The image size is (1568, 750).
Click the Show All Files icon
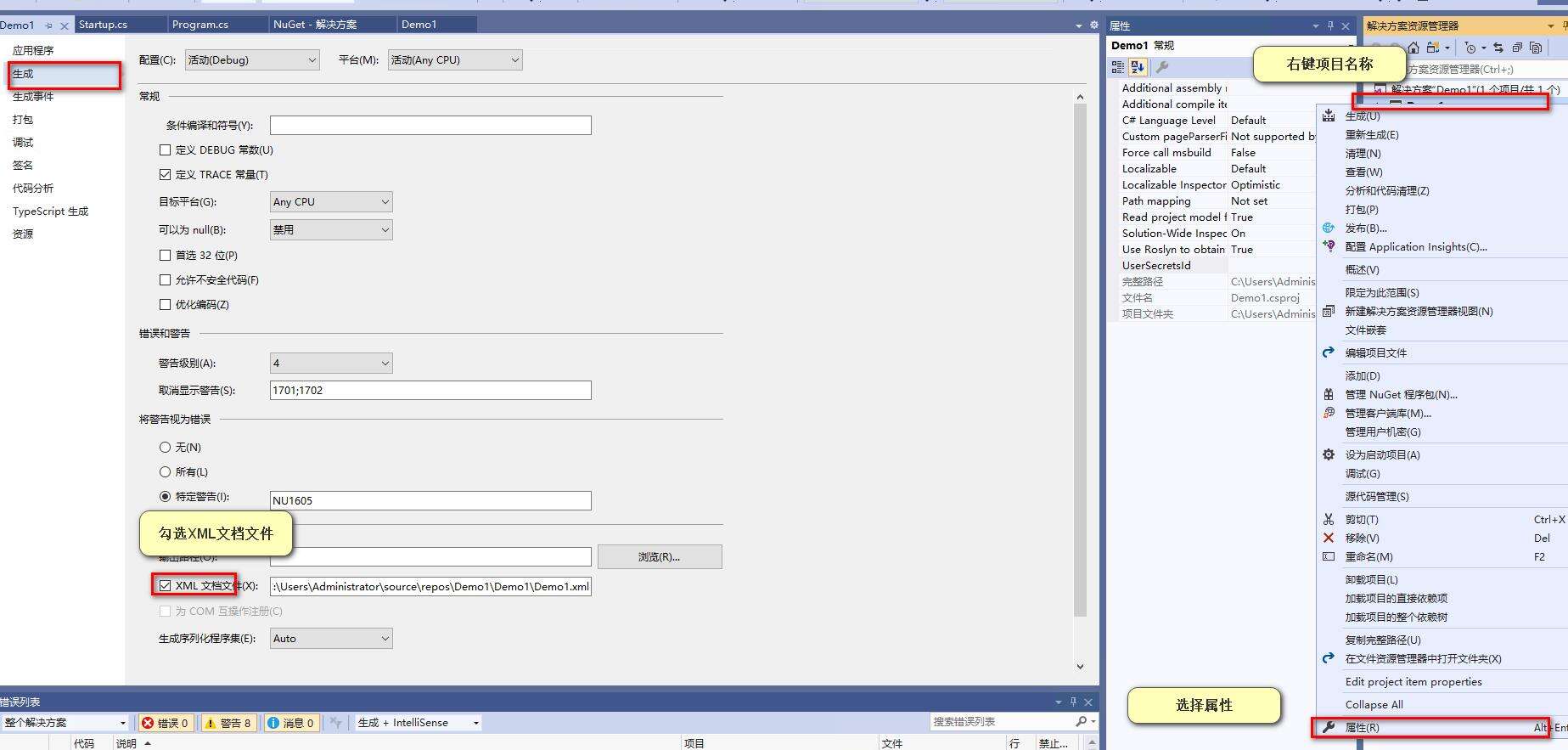(1536, 48)
